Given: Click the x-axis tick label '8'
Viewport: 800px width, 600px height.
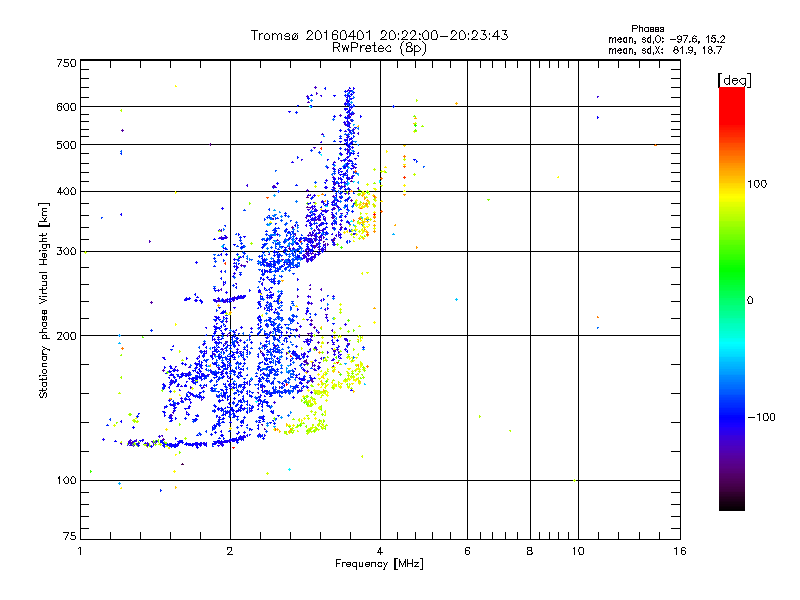Looking at the screenshot, I should click(530, 551).
